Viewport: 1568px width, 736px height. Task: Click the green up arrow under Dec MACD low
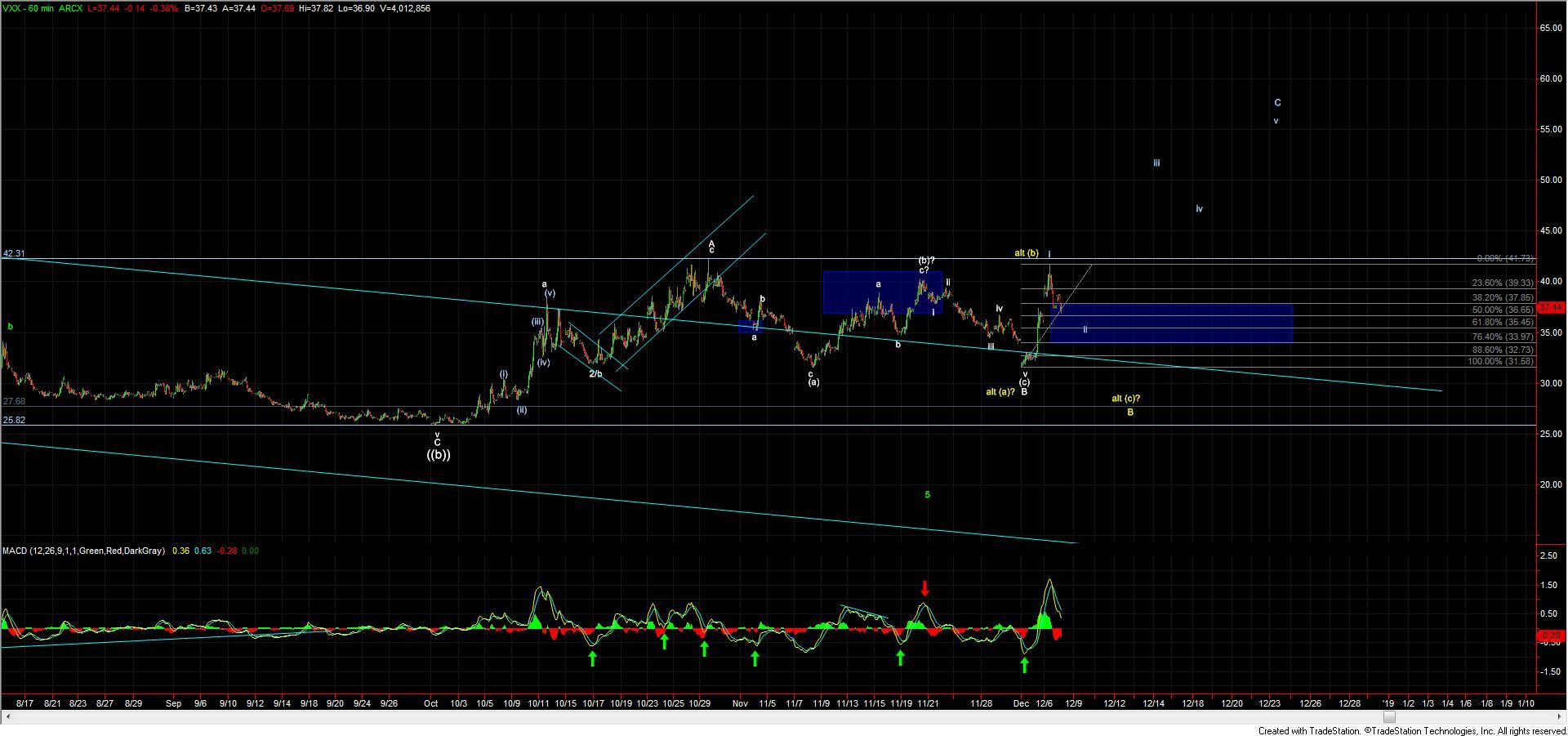tap(1024, 666)
